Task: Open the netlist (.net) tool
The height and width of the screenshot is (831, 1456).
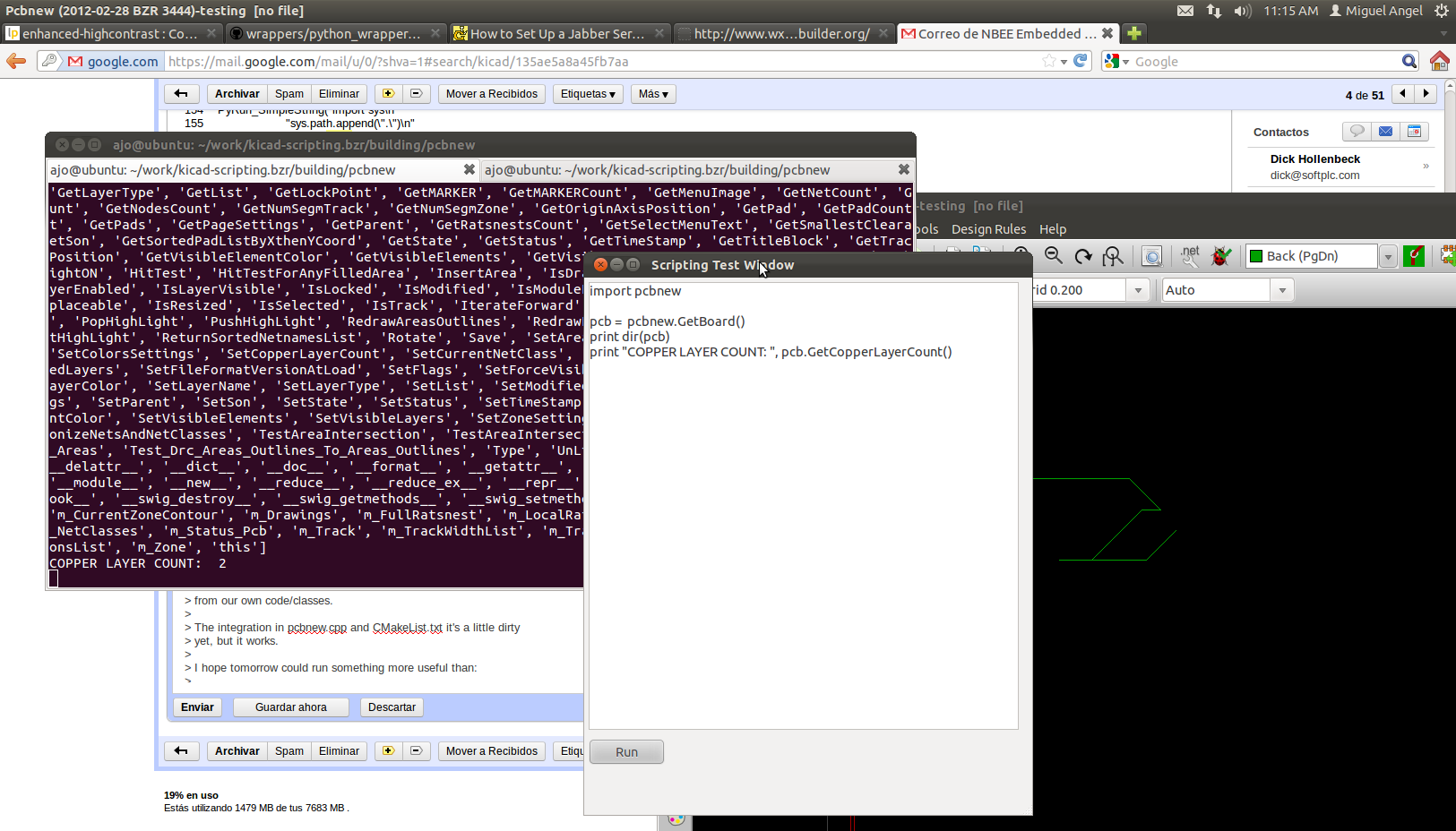Action: (x=1190, y=256)
